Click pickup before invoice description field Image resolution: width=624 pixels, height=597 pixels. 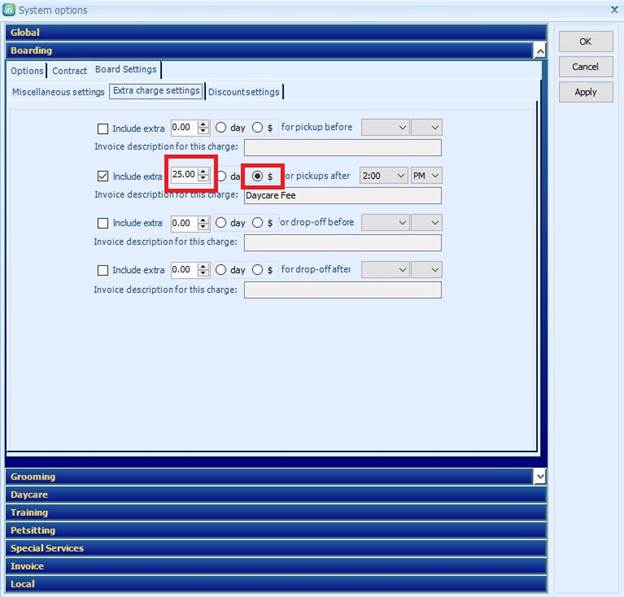[x=343, y=147]
